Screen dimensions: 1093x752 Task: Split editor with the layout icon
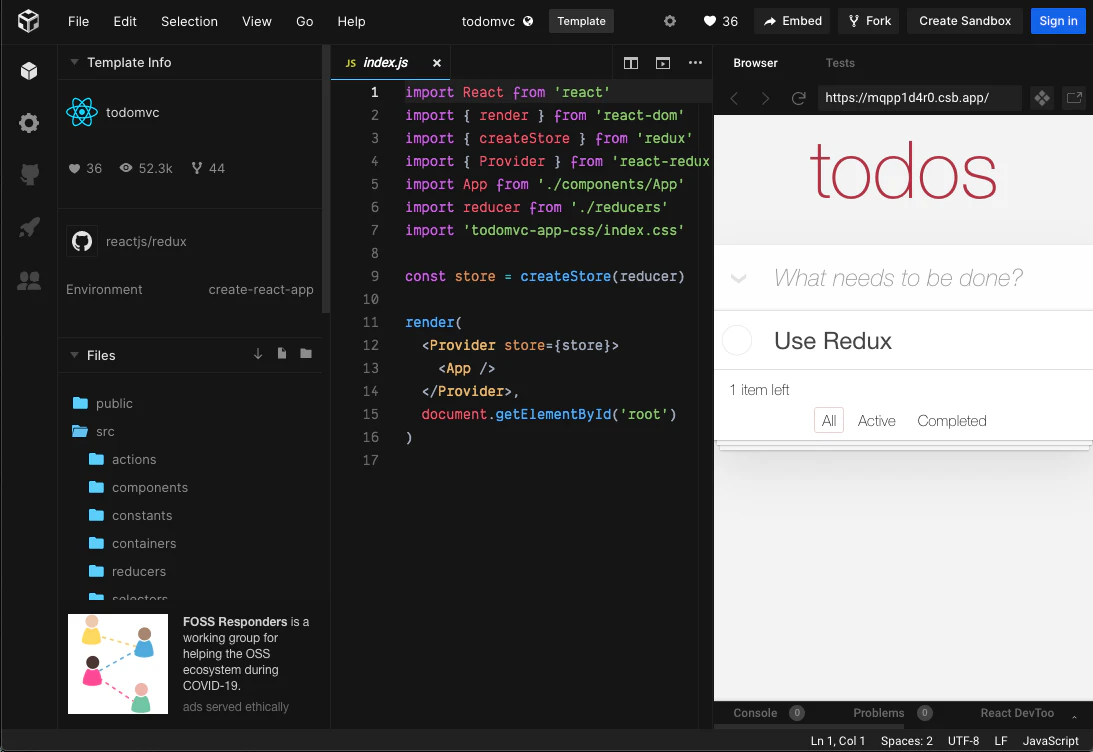coord(631,63)
